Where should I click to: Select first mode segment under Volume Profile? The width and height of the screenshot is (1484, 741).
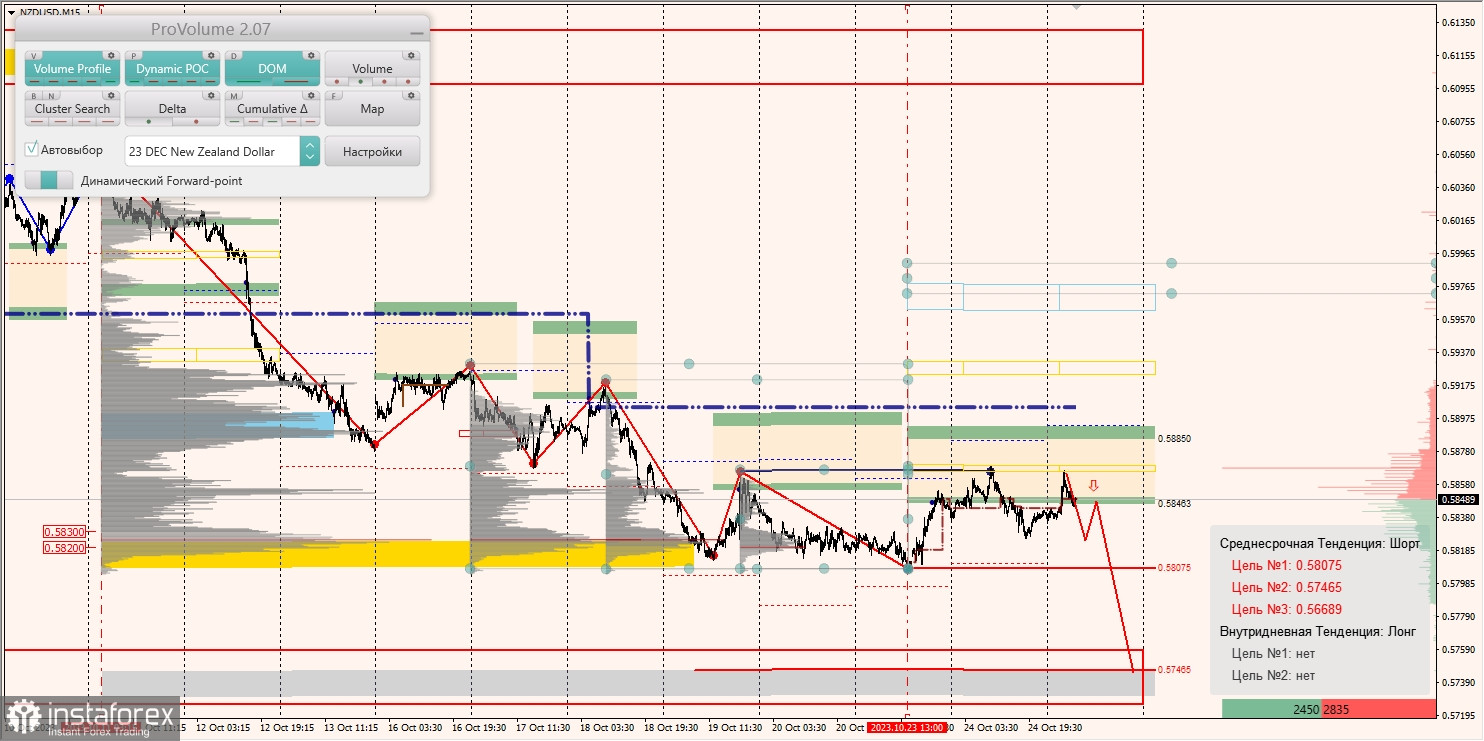pos(35,81)
